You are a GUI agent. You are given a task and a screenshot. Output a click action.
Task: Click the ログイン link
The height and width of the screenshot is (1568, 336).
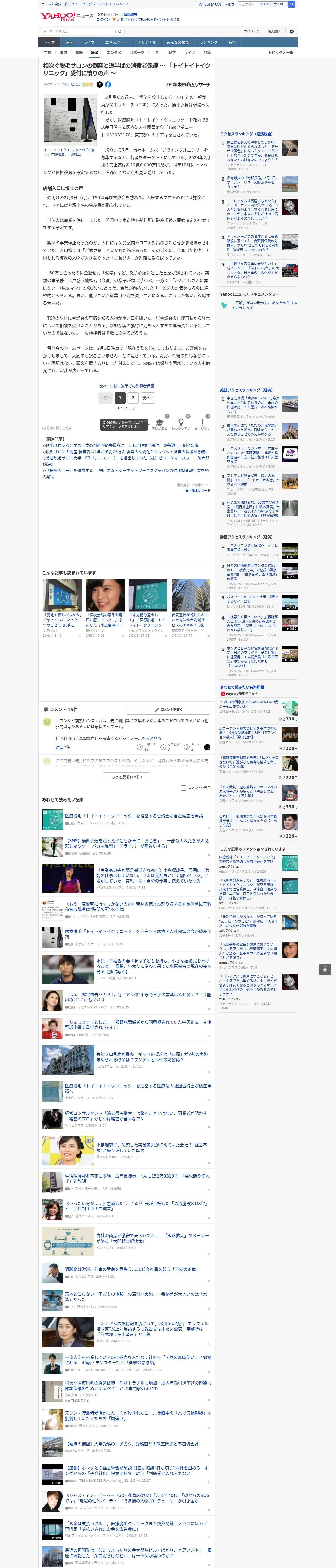[x=103, y=20]
